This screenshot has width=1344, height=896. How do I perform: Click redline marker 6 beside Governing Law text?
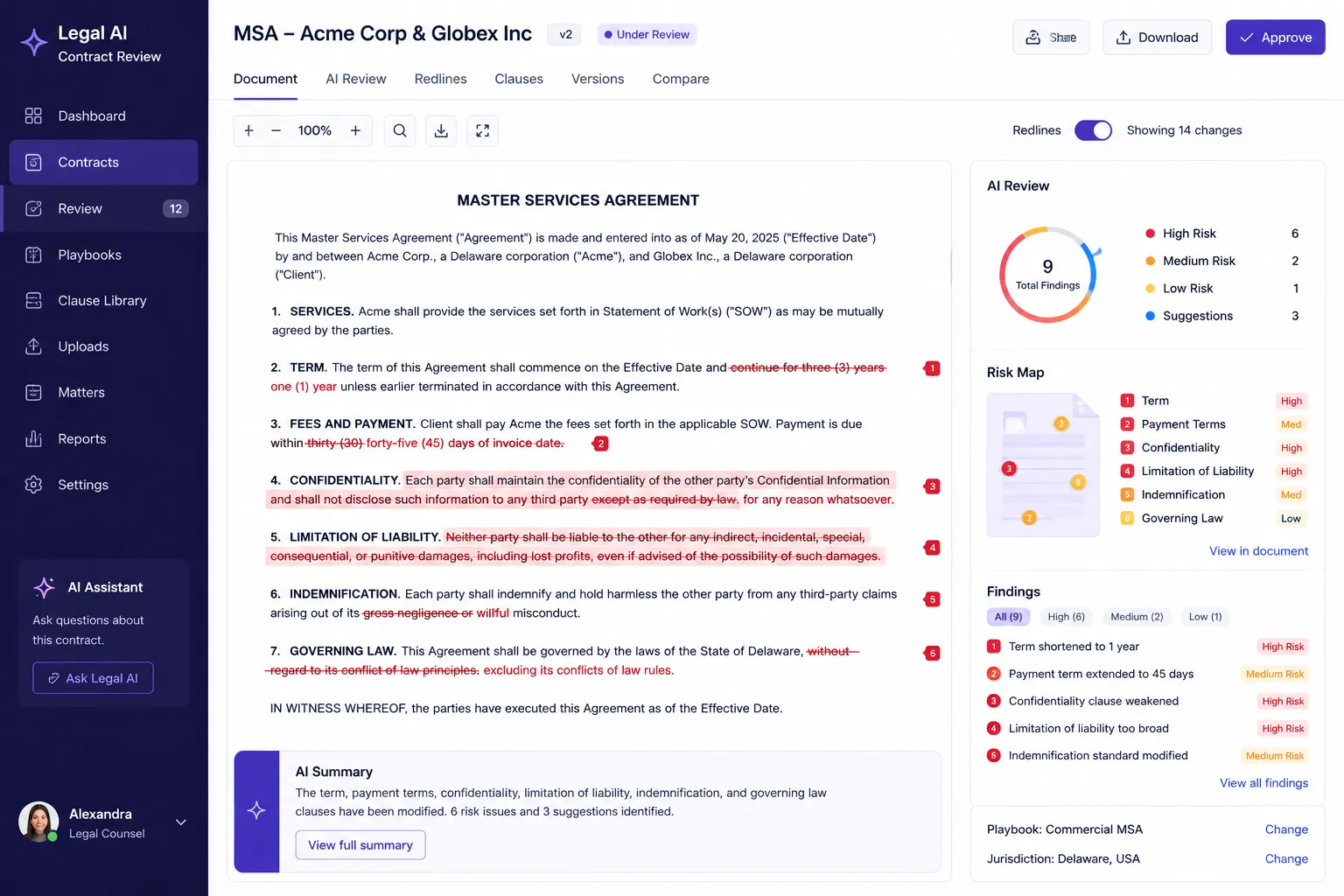click(x=933, y=654)
